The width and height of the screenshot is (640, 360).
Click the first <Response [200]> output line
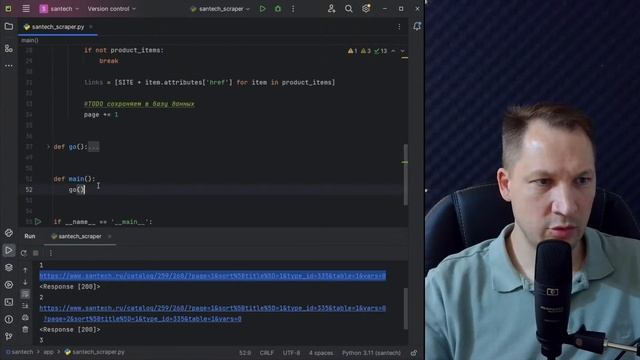point(70,287)
